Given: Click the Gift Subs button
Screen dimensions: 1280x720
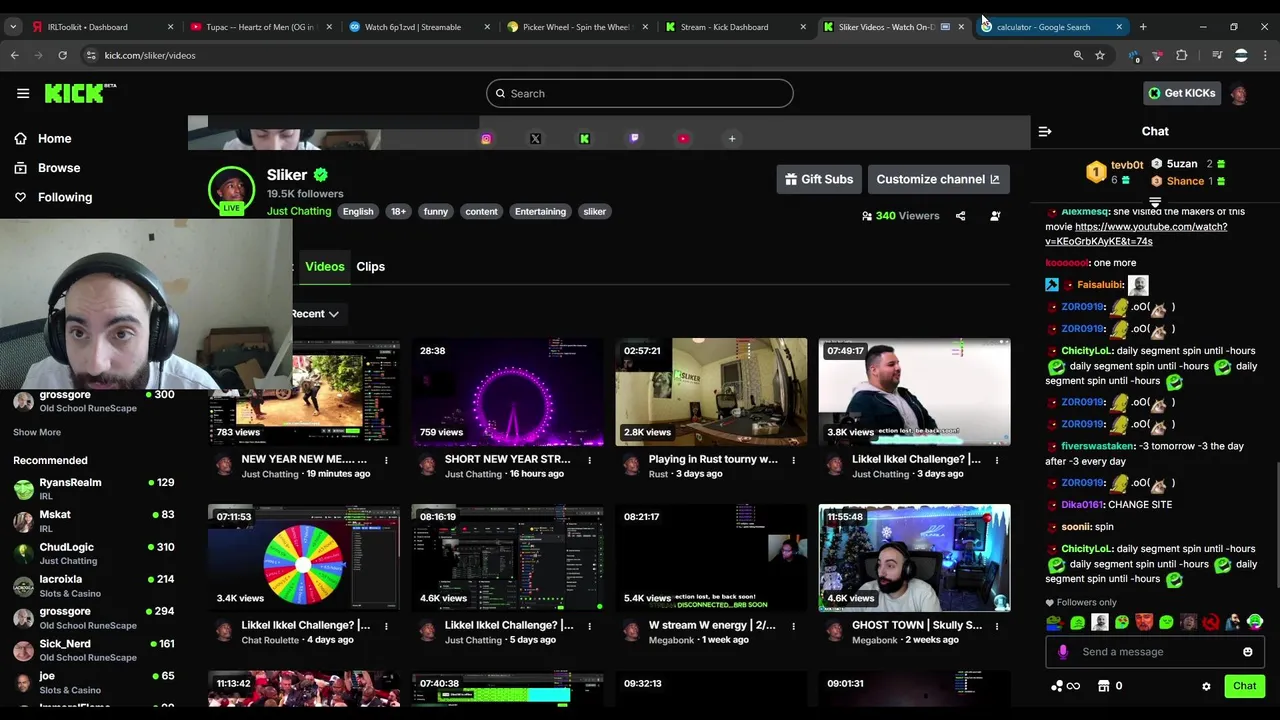Looking at the screenshot, I should 819,179.
